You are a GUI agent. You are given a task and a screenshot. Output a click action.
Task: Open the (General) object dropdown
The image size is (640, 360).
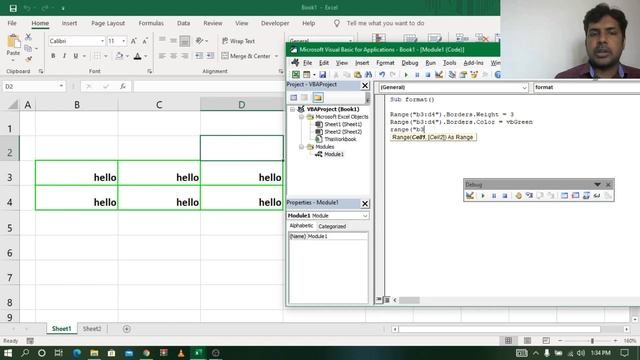coord(524,87)
